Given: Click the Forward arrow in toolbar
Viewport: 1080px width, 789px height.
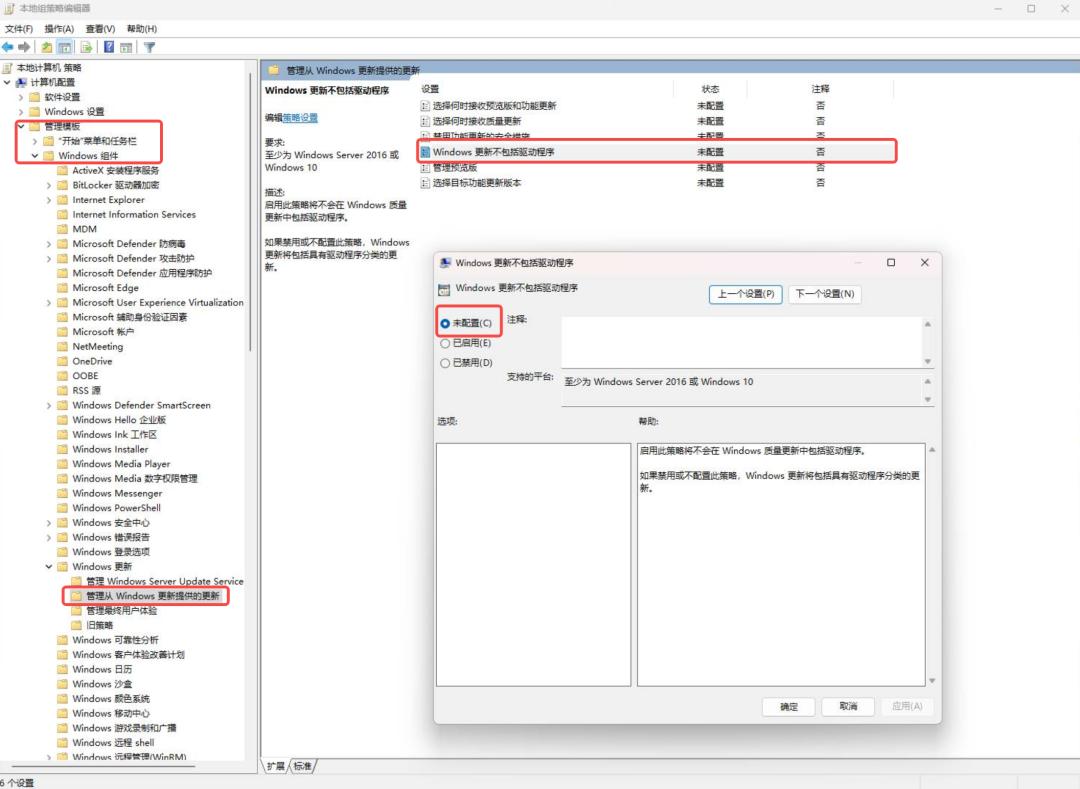Looking at the screenshot, I should tap(24, 47).
